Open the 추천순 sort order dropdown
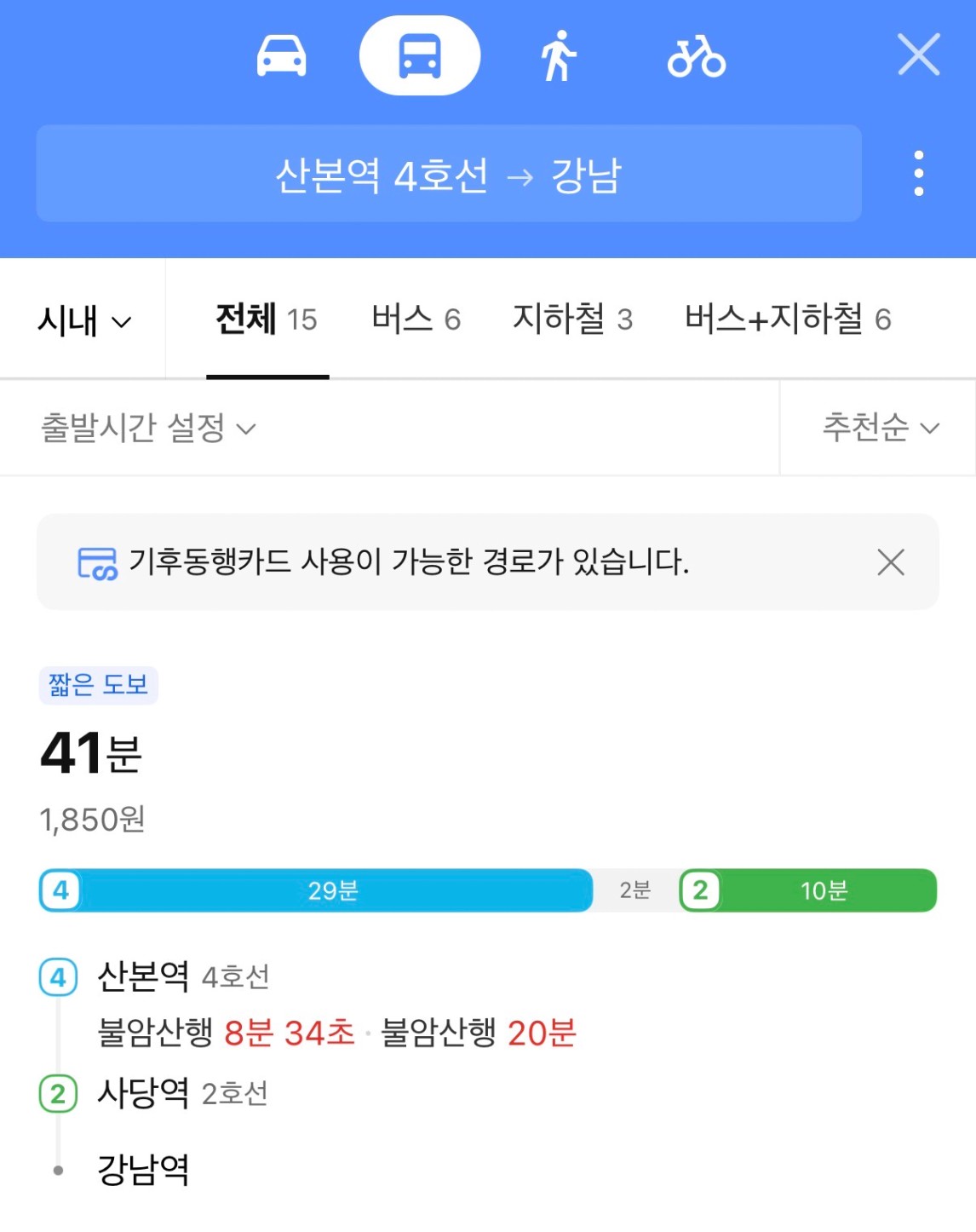 [880, 428]
